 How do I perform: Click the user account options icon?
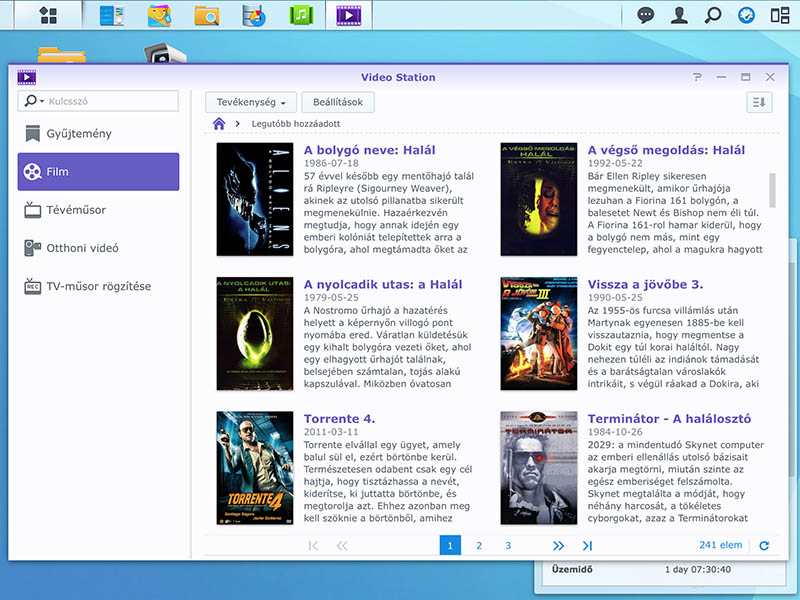680,15
